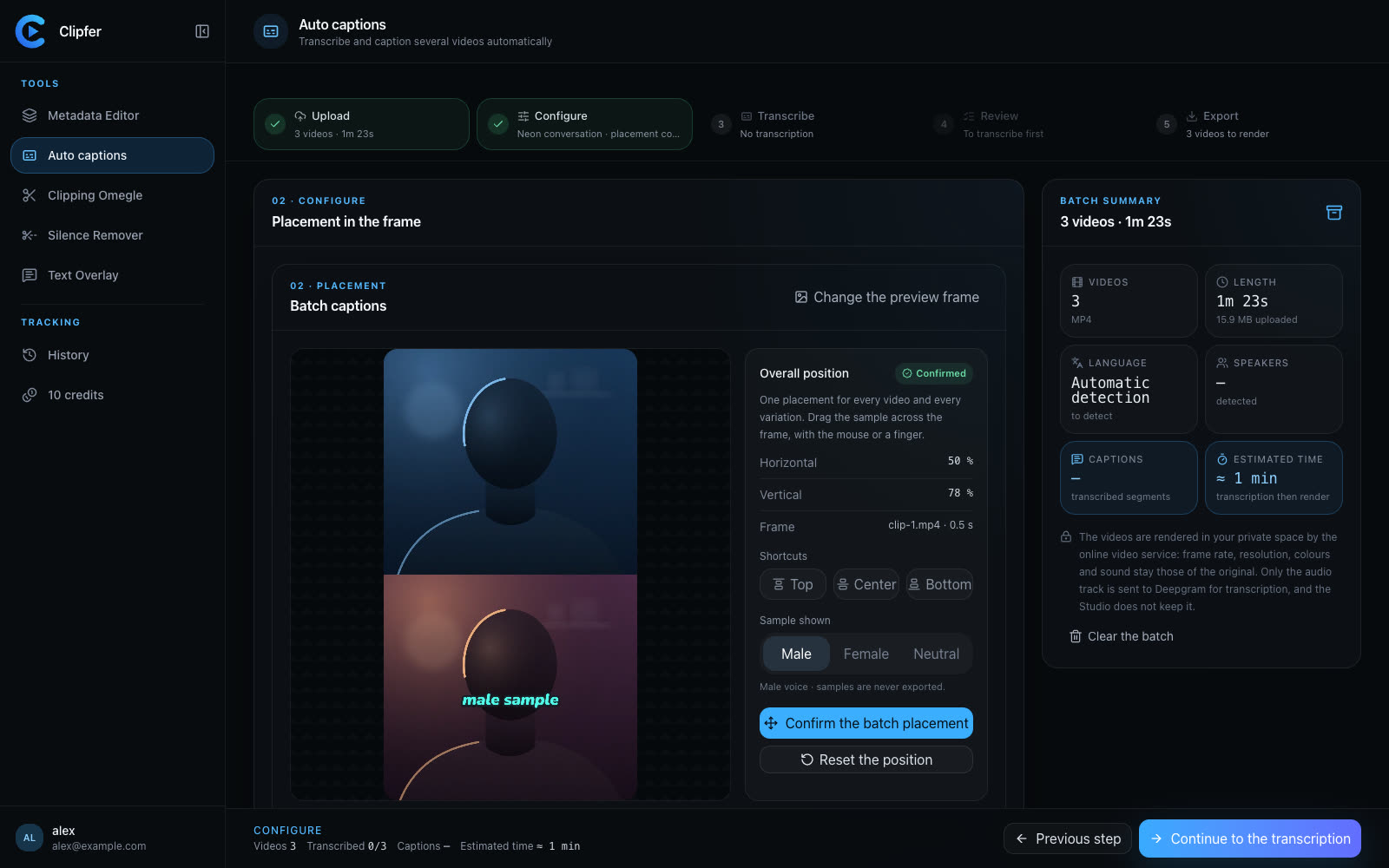Confirm the batch placement
Screen dimensions: 1389x868
point(866,723)
